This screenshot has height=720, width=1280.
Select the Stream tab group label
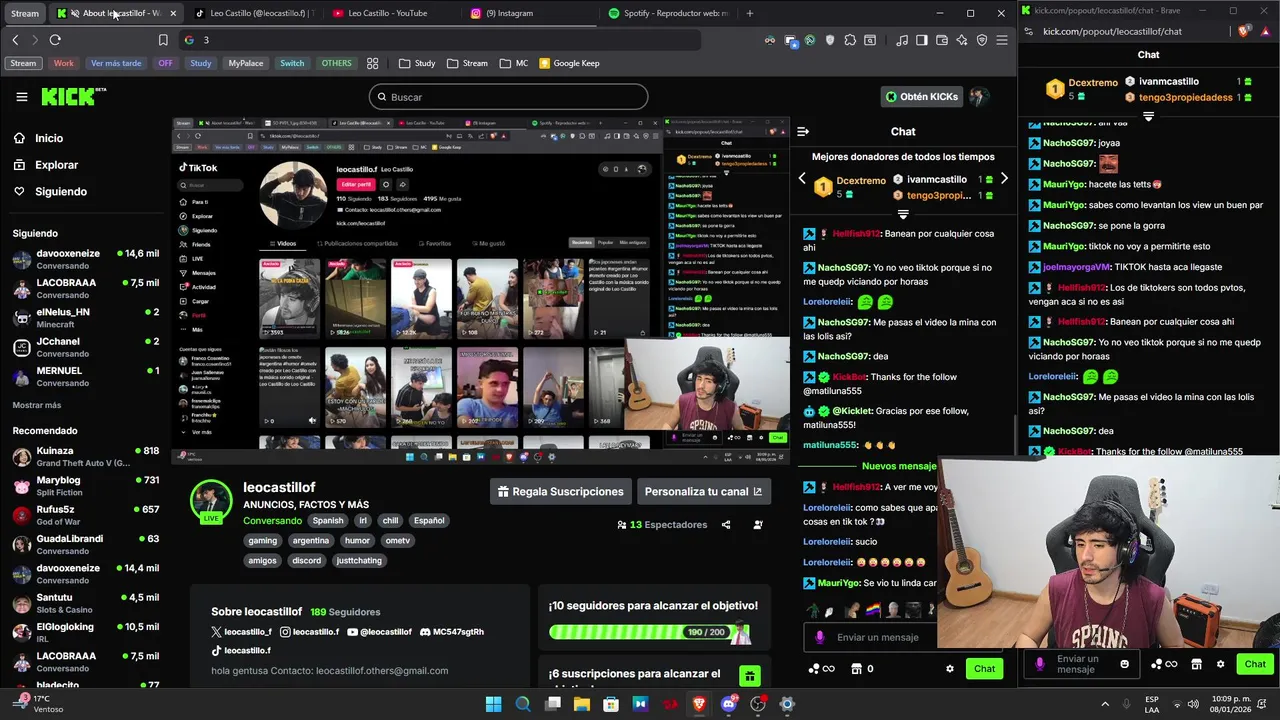coord(25,13)
